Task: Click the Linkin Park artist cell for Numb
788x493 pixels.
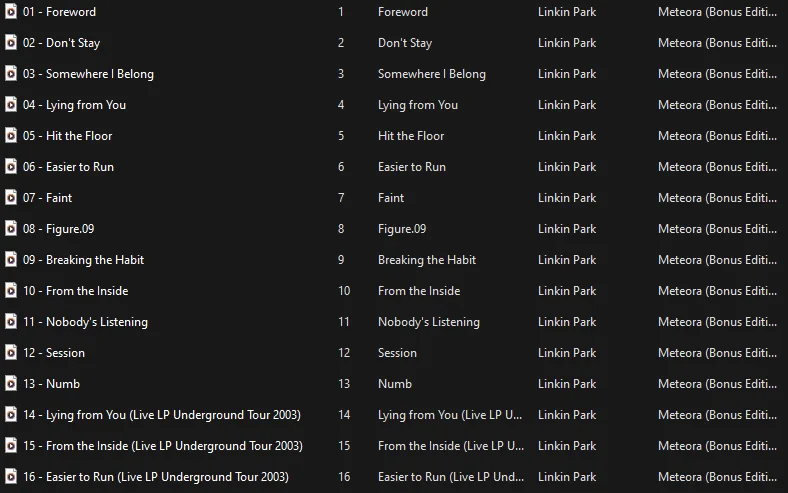Action: tap(567, 384)
